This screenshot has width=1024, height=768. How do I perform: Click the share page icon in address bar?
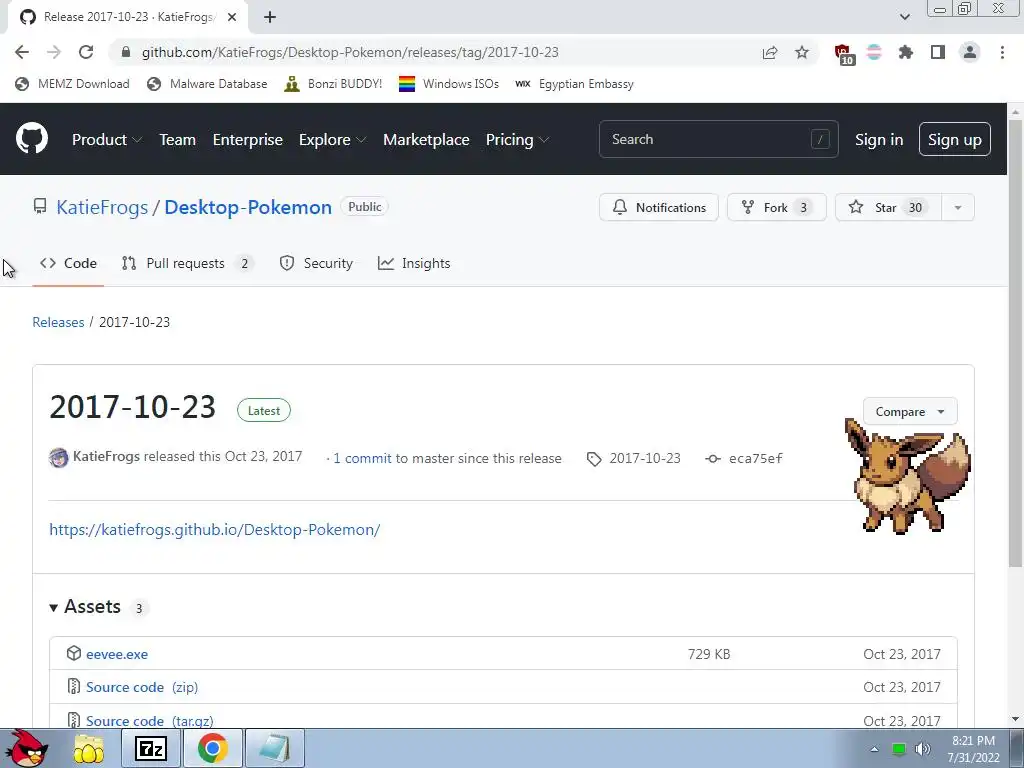pyautogui.click(x=770, y=52)
